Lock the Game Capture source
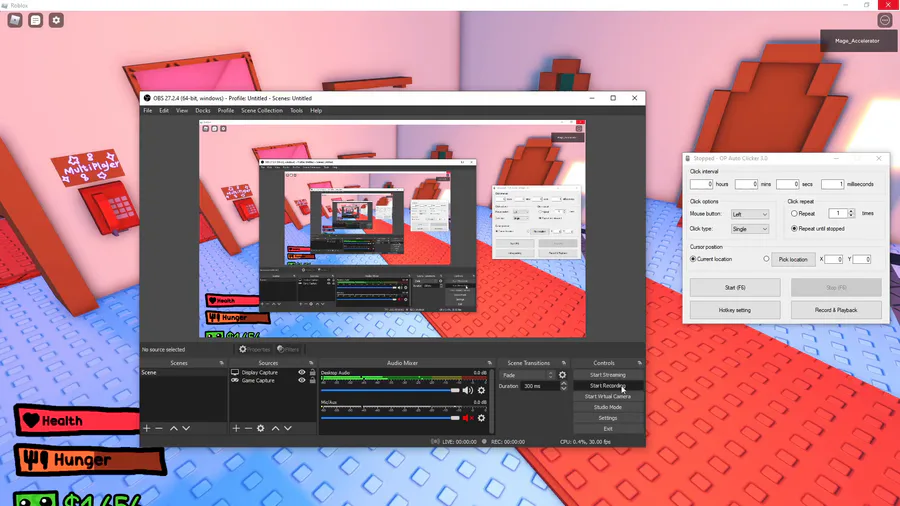The height and width of the screenshot is (506, 900). (x=313, y=380)
